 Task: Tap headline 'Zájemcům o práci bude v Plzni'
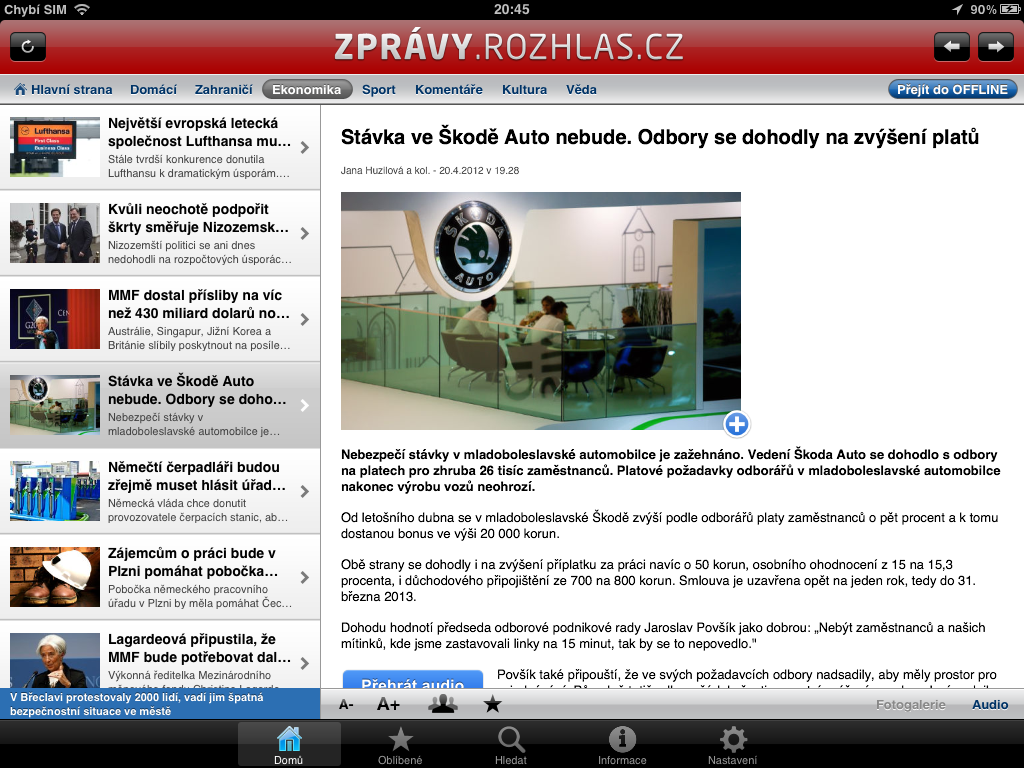193,562
